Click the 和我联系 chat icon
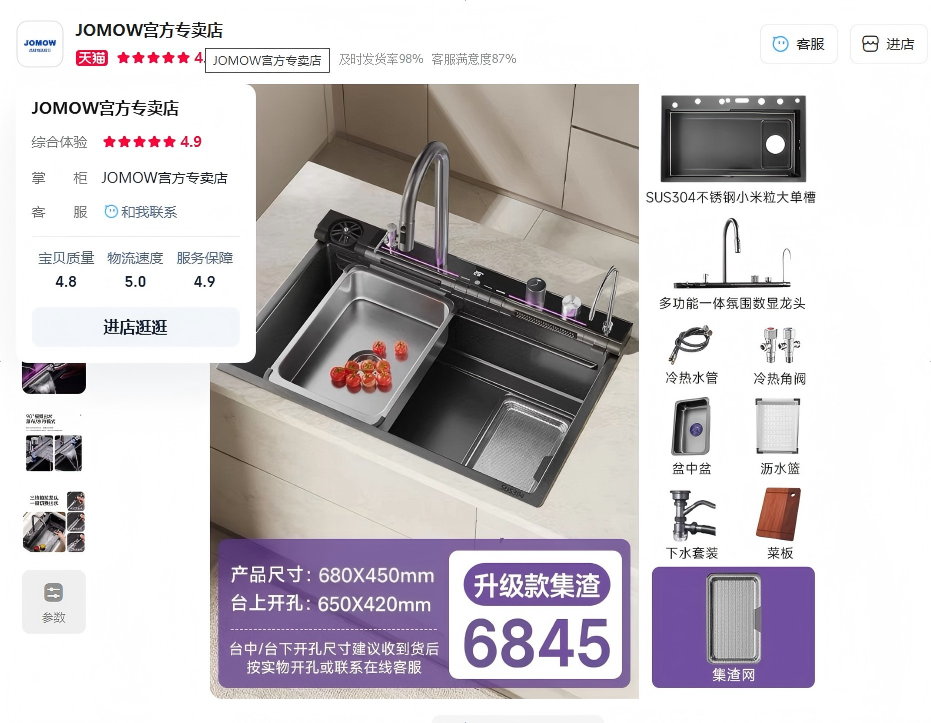931x723 pixels. (x=110, y=212)
